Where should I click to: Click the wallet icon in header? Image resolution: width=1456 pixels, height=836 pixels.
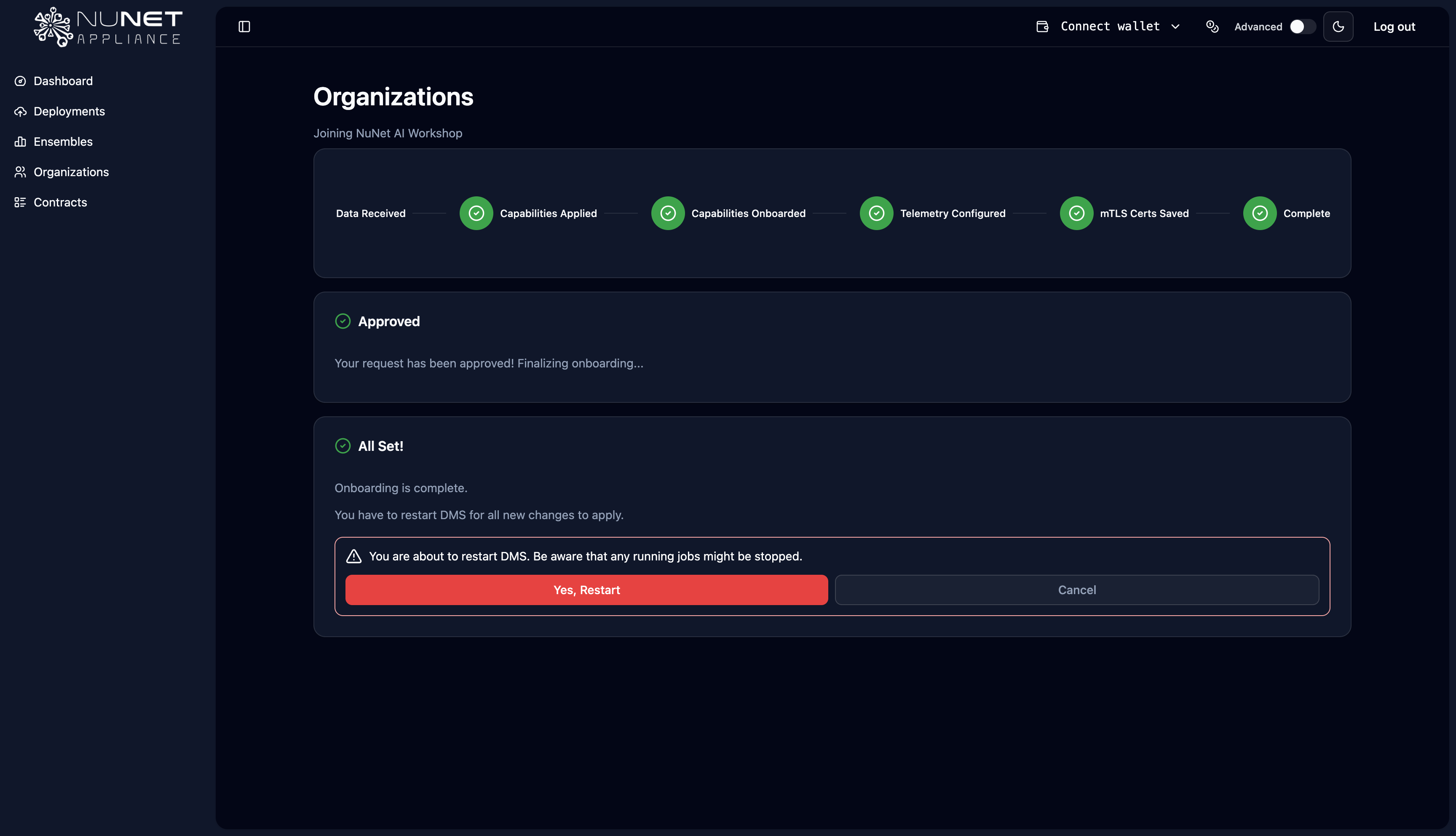point(1042,27)
